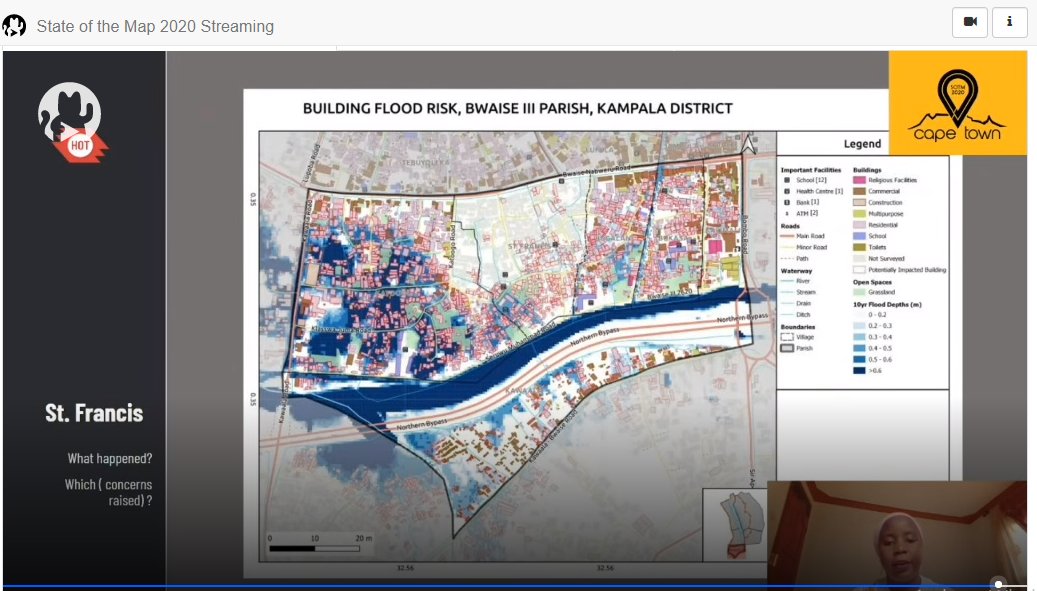This screenshot has height=591, width=1037.
Task: Click "Potentially Impacted Building" legend entry
Action: point(907,270)
